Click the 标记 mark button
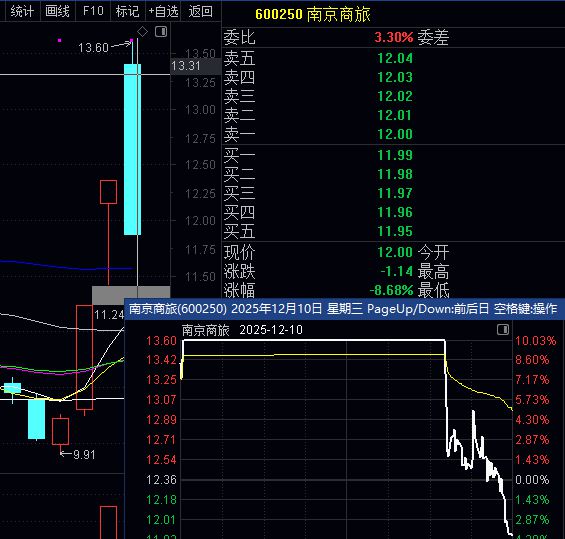565x539 pixels. [127, 11]
